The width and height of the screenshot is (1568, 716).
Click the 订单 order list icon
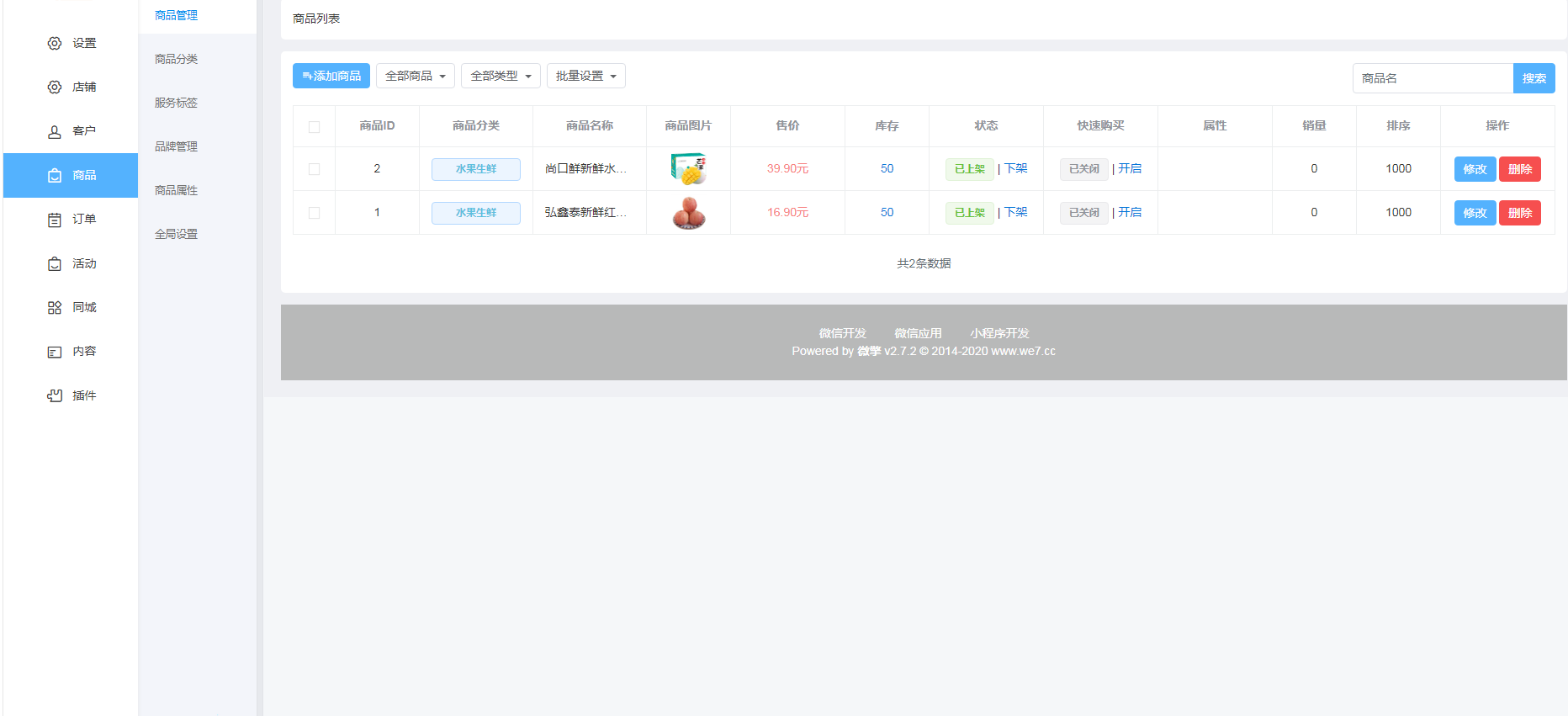(x=55, y=220)
